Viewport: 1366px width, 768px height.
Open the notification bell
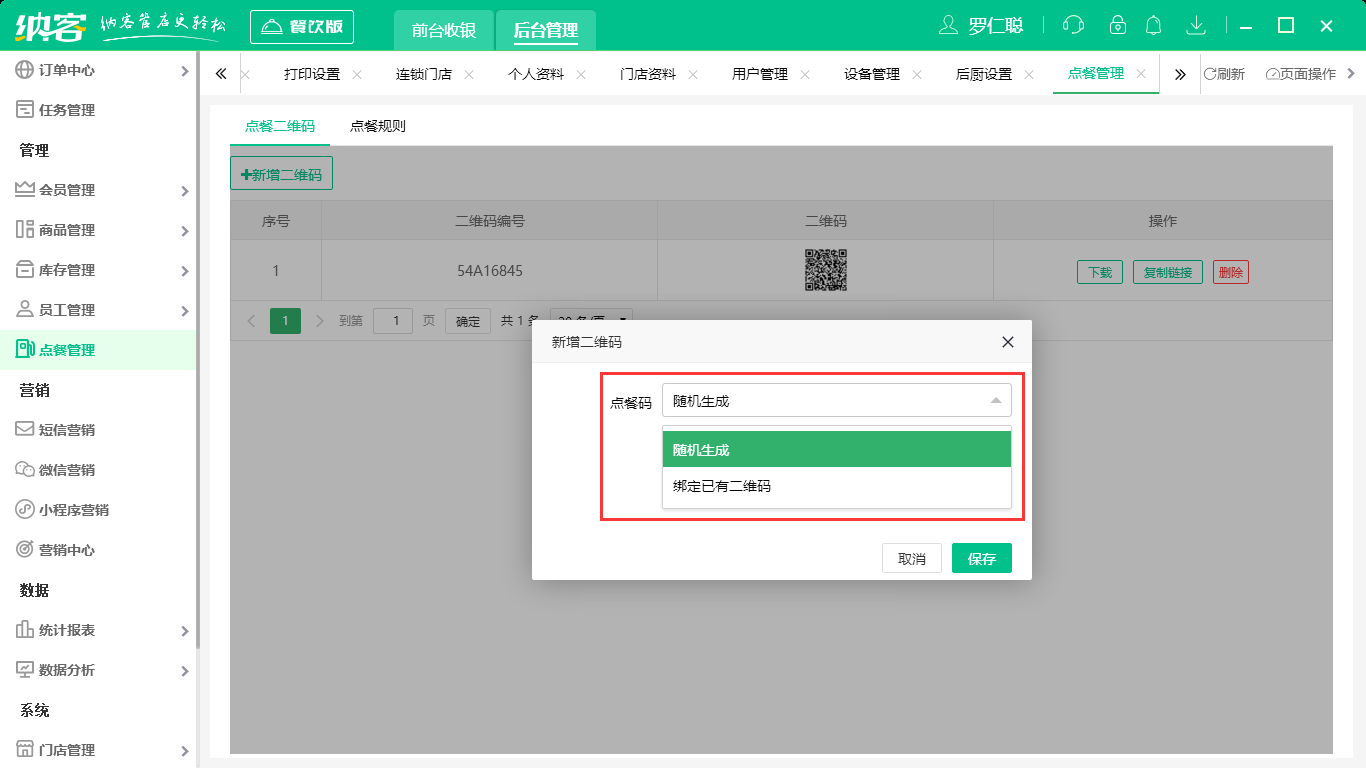(1154, 26)
